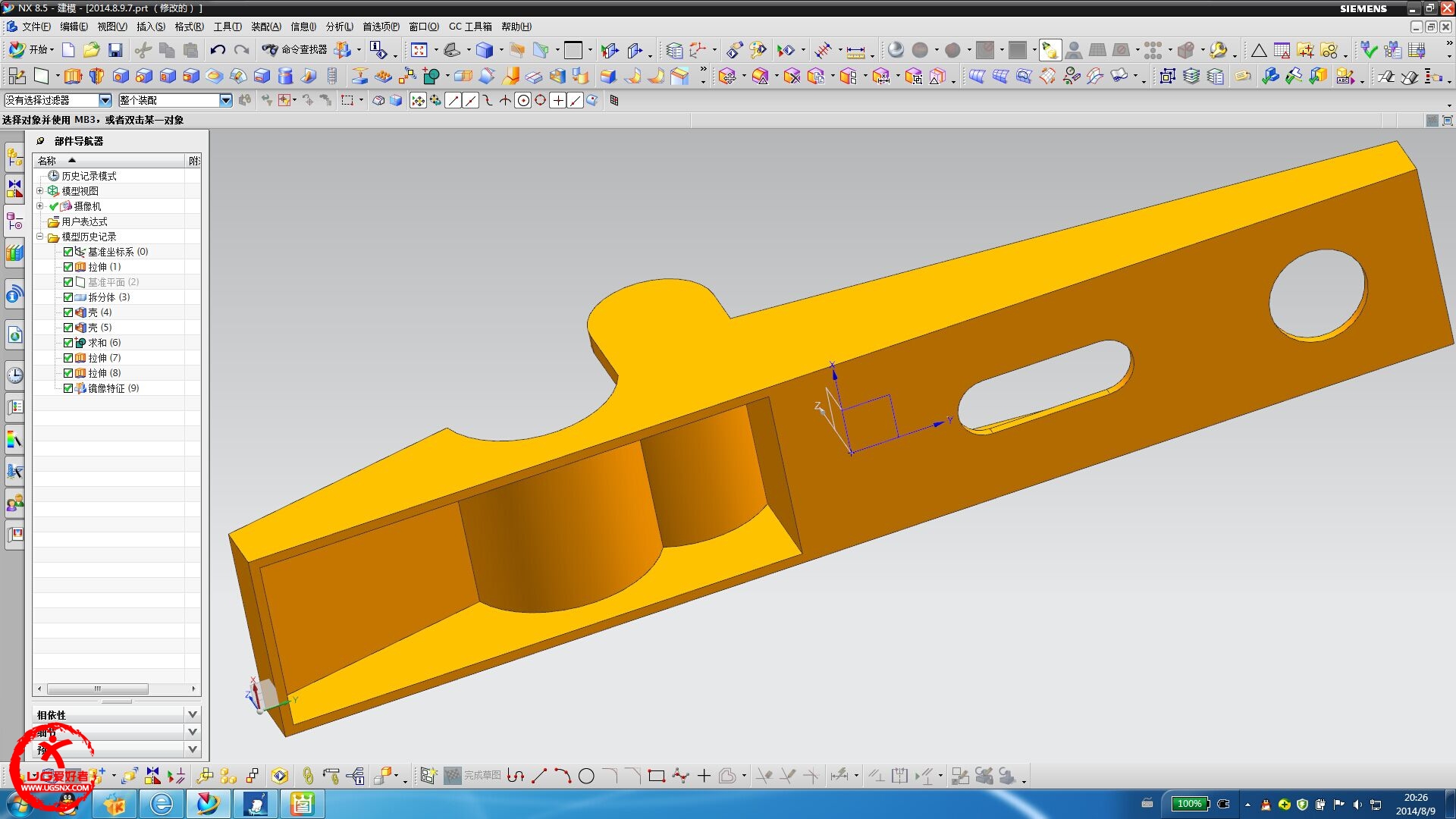The image size is (1456, 819).
Task: Toggle checkbox for 基准坐标系 (0)
Action: pos(68,252)
